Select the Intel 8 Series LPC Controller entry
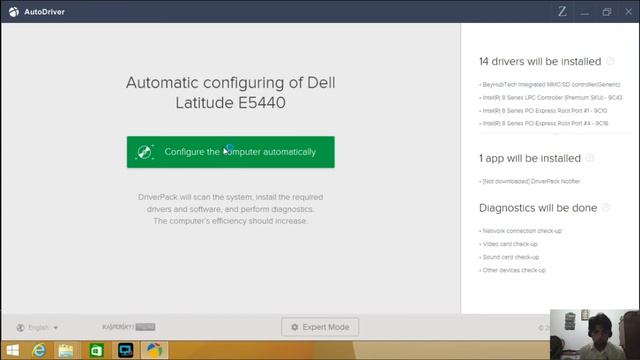 [x=551, y=98]
